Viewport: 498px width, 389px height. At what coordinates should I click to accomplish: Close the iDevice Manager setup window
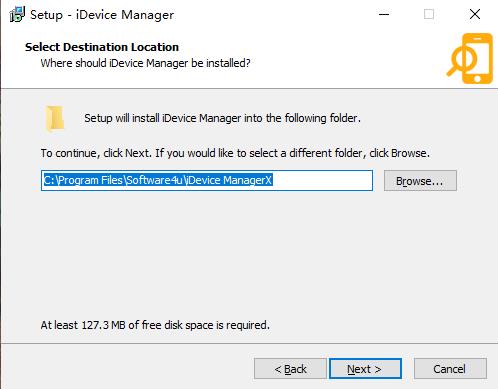(x=475, y=15)
